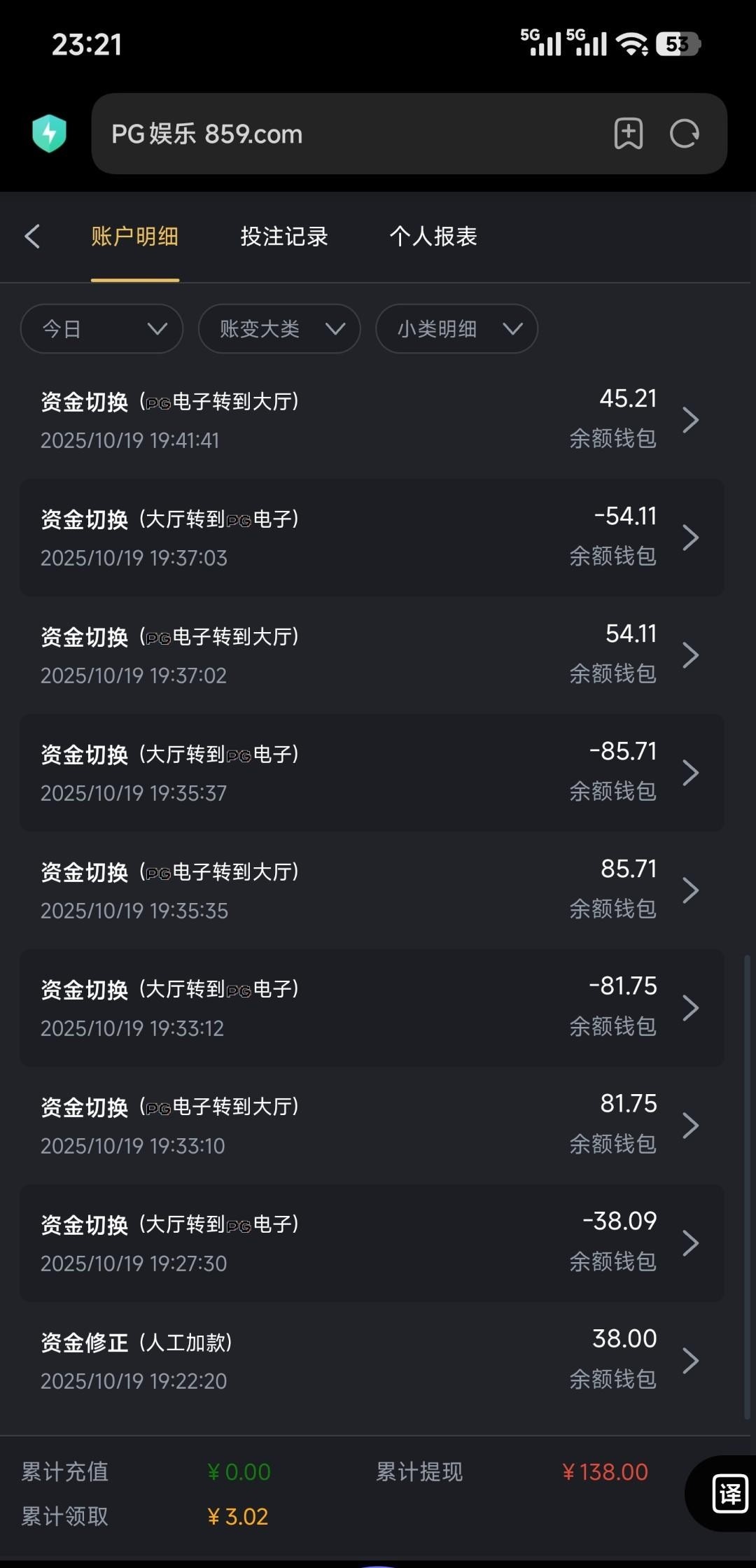The width and height of the screenshot is (756, 1568).
Task: Select the 账户明细 tab
Action: pos(134,237)
